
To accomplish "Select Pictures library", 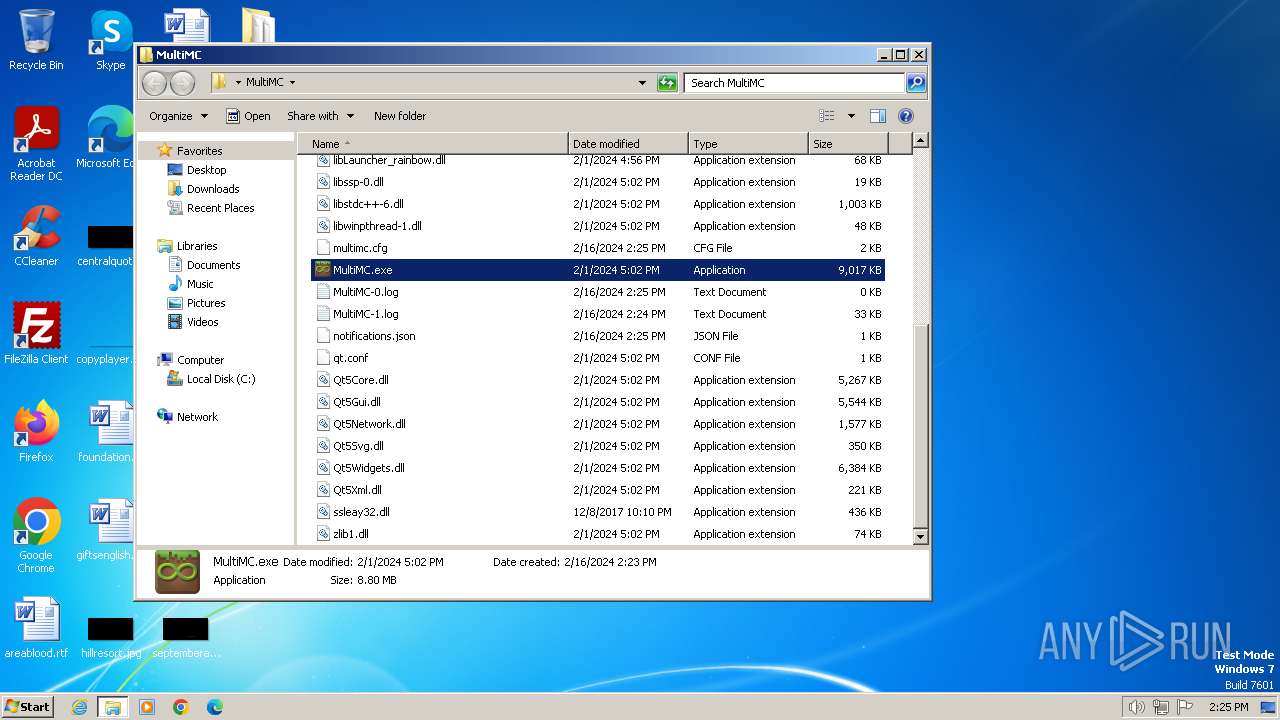I will (206, 303).
